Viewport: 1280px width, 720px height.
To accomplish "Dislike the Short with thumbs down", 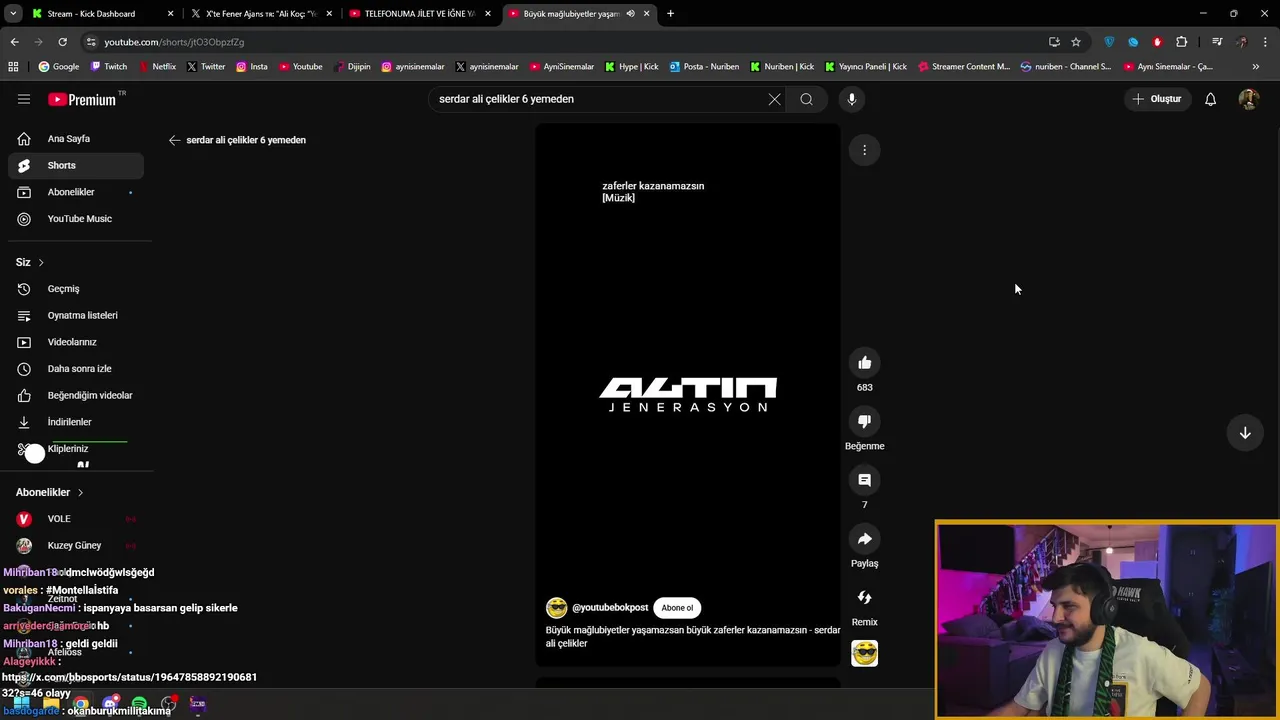I will tap(865, 421).
